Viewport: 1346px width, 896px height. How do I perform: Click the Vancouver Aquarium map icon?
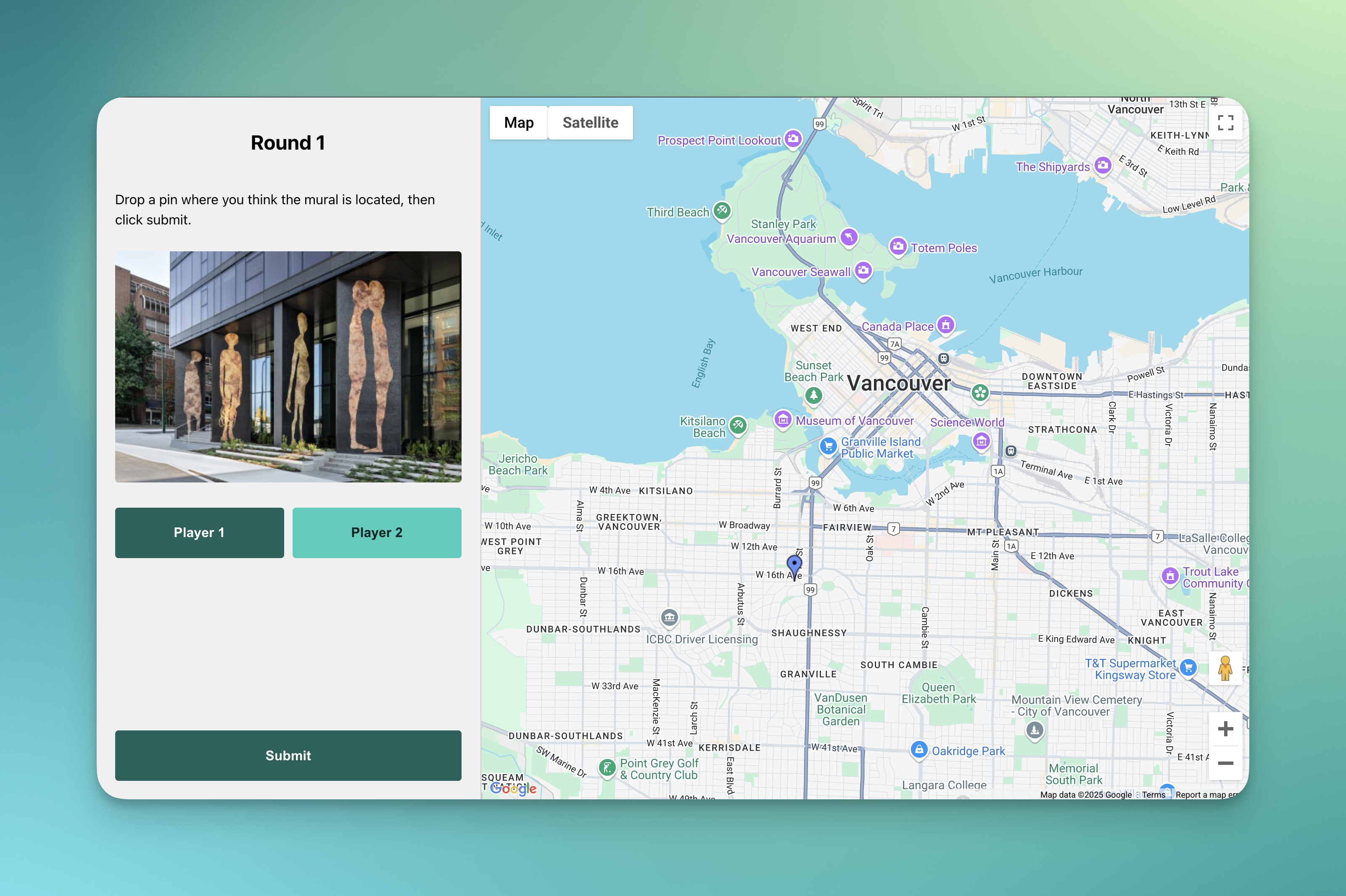click(849, 237)
